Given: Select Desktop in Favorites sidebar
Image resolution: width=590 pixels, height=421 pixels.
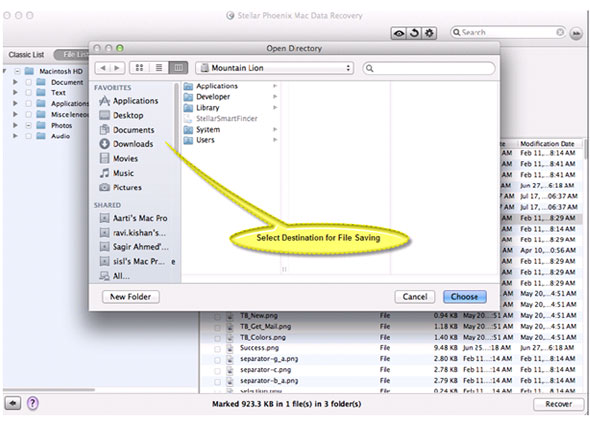Looking at the screenshot, I should pyautogui.click(x=122, y=116).
